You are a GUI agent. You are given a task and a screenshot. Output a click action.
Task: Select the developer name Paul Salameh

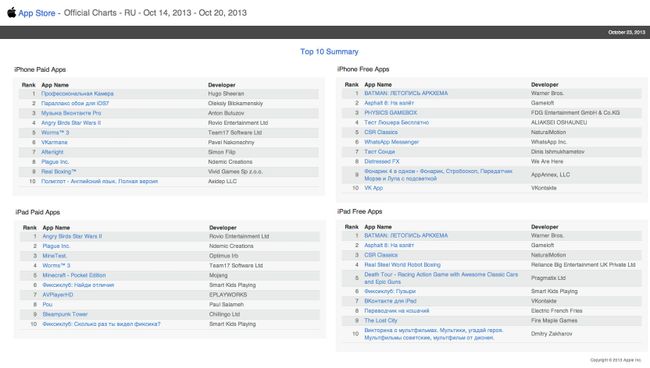pyautogui.click(x=226, y=305)
